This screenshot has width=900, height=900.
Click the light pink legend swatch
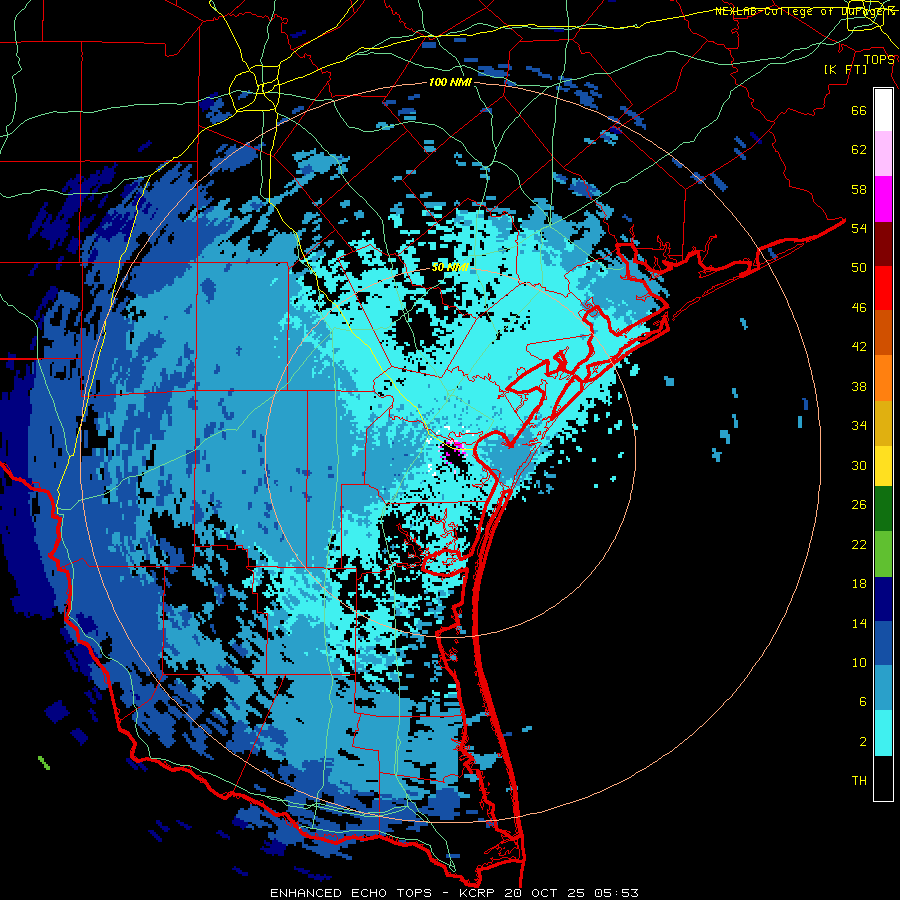(x=883, y=154)
